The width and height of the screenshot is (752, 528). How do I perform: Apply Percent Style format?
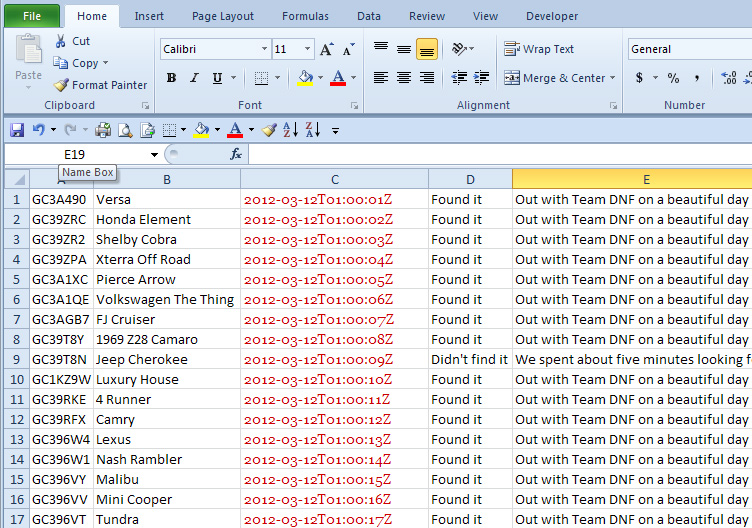pyautogui.click(x=673, y=78)
